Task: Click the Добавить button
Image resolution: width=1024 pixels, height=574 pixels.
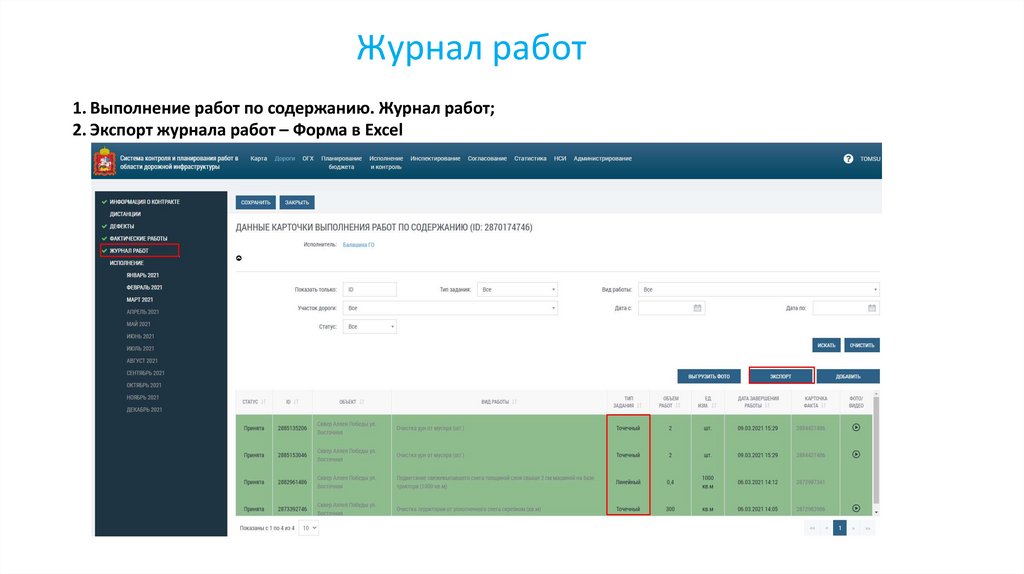Action: click(x=848, y=376)
